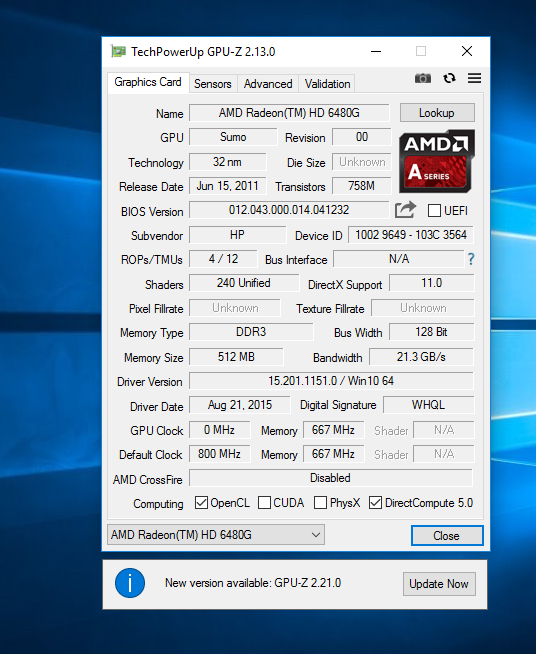Select the Graphics Card tab
The height and width of the screenshot is (654, 536).
click(148, 82)
